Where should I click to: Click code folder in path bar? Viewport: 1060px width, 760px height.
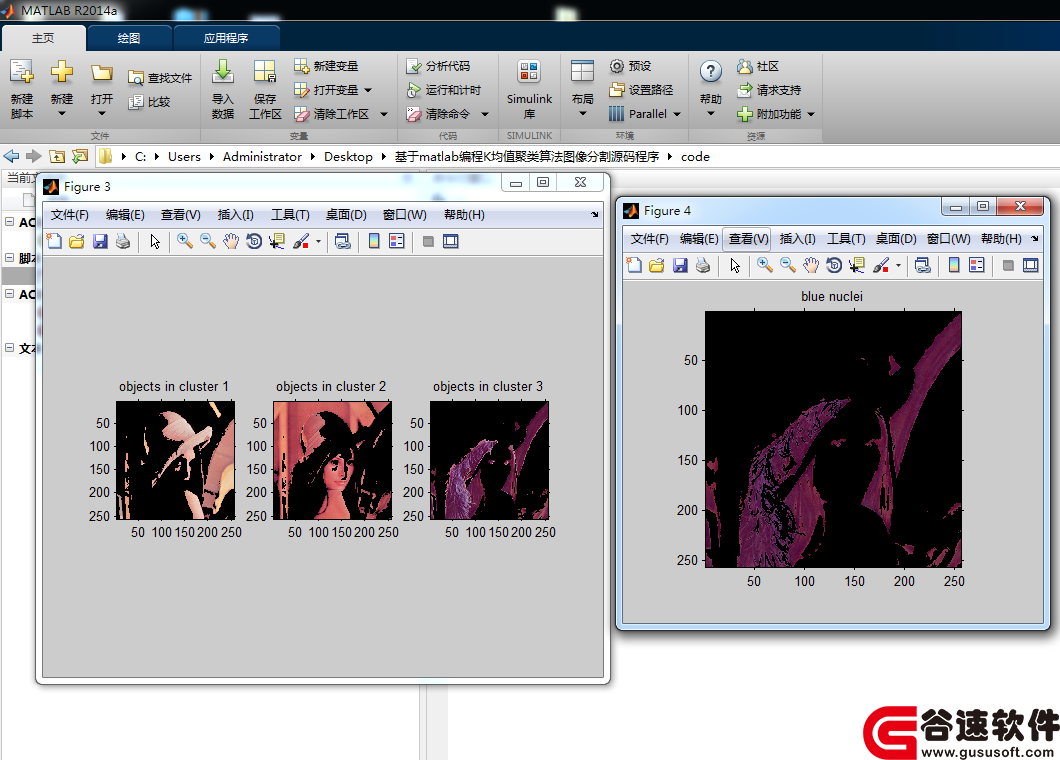click(x=695, y=157)
